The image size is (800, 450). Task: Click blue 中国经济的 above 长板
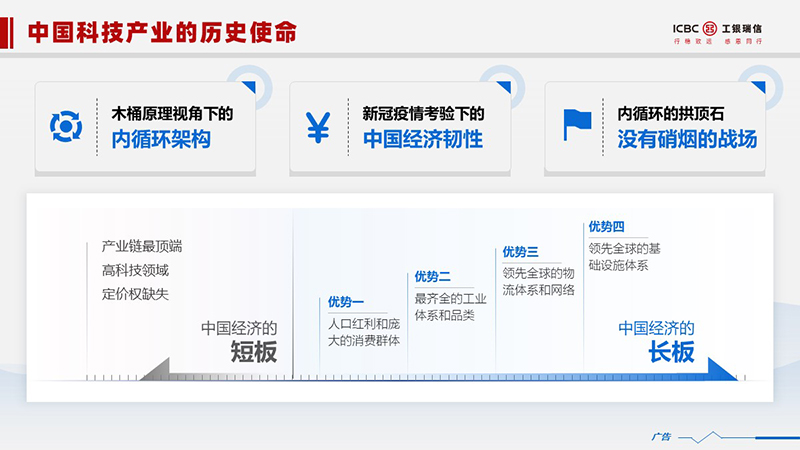point(656,328)
